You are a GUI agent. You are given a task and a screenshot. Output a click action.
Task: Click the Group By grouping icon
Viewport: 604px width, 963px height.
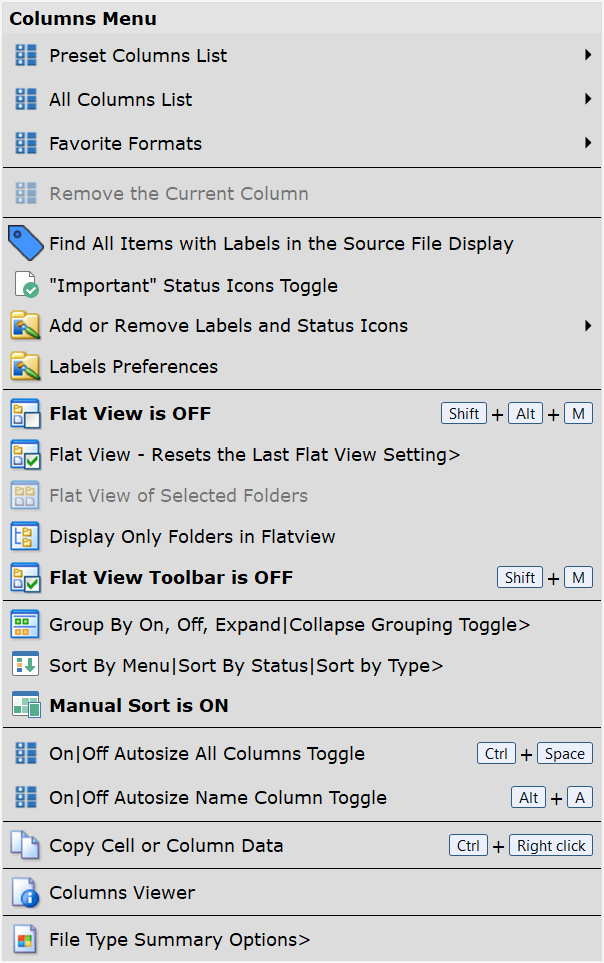(x=25, y=625)
